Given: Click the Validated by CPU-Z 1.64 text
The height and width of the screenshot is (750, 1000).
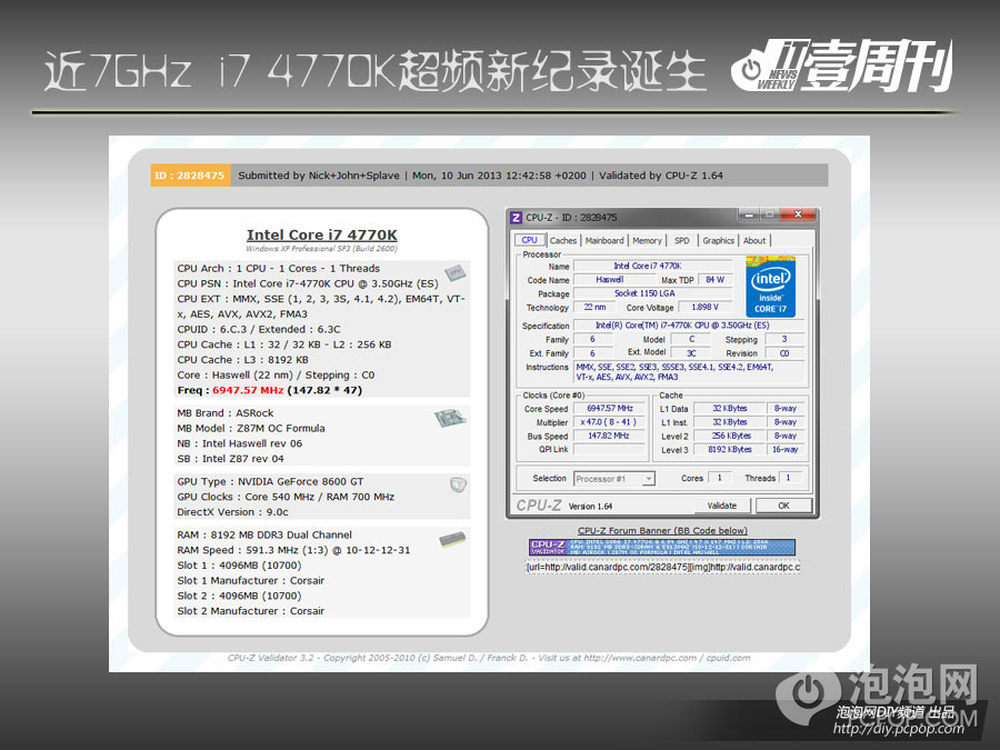Looking at the screenshot, I should point(661,175).
